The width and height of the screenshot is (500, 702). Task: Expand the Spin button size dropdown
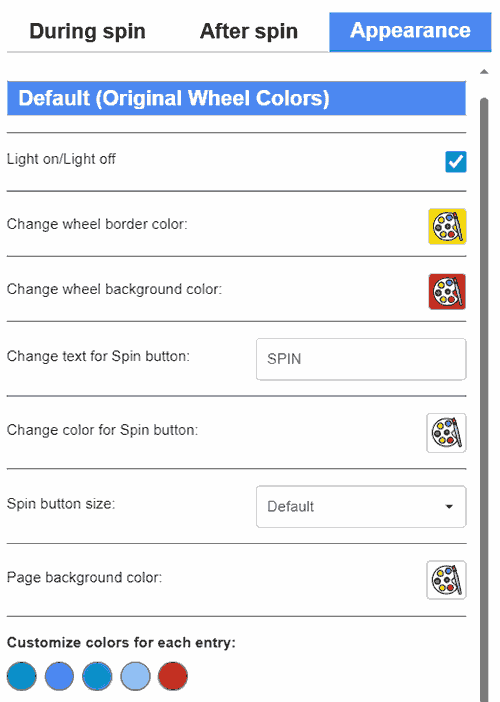(x=361, y=506)
